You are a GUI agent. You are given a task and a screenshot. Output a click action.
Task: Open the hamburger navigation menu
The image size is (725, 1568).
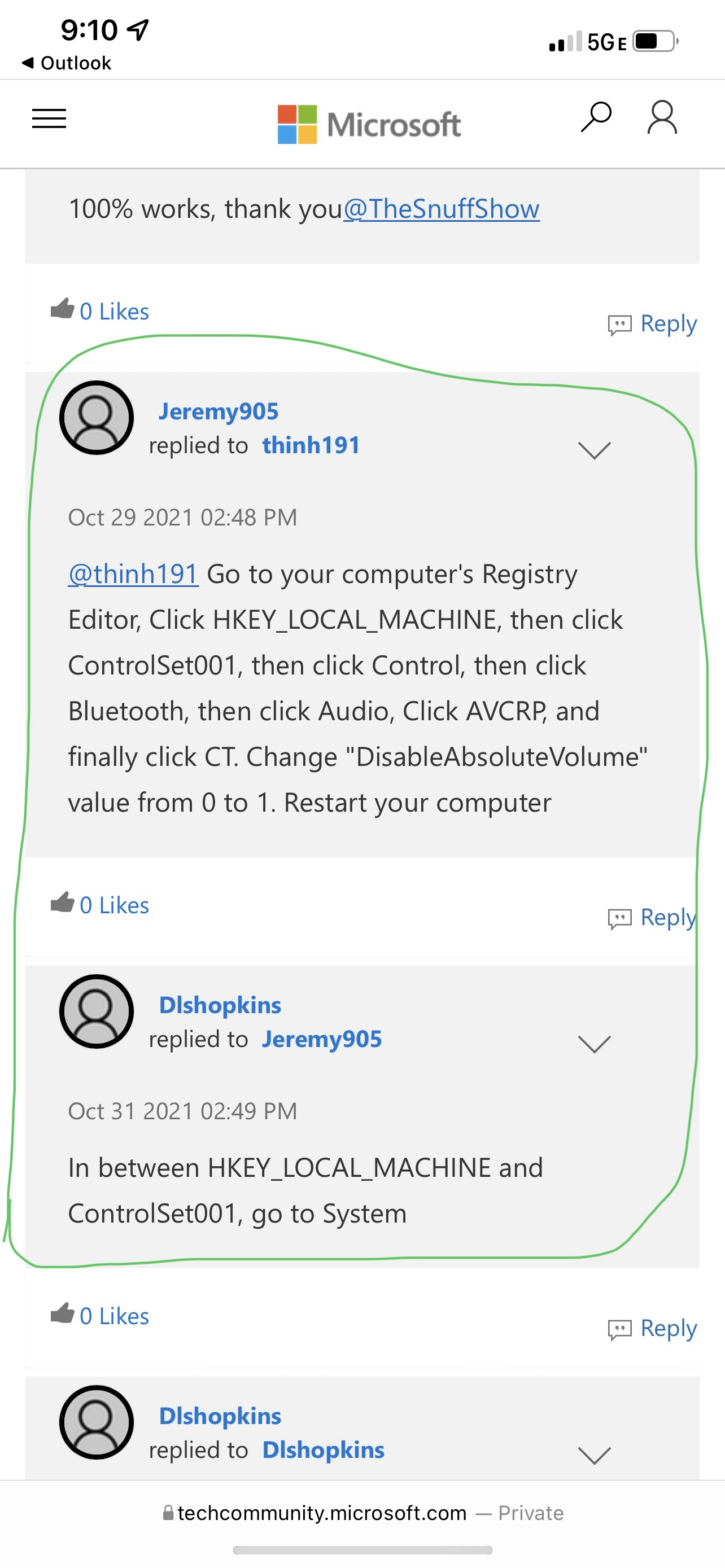(49, 118)
